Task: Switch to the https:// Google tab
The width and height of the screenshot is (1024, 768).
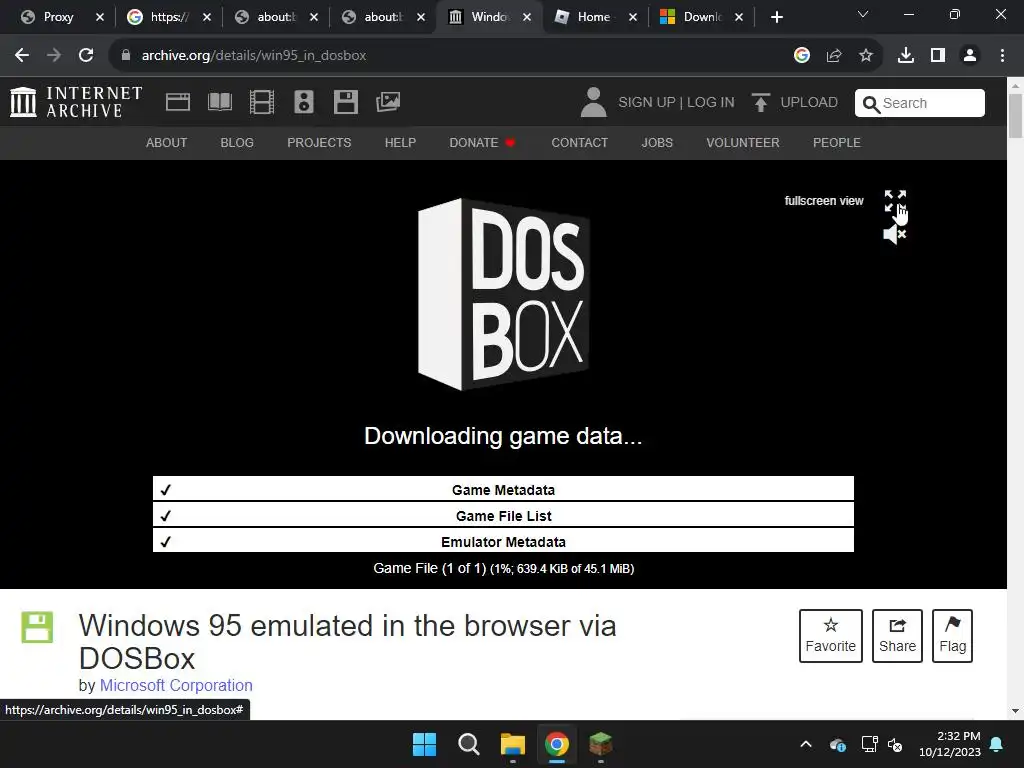Action: (x=167, y=17)
